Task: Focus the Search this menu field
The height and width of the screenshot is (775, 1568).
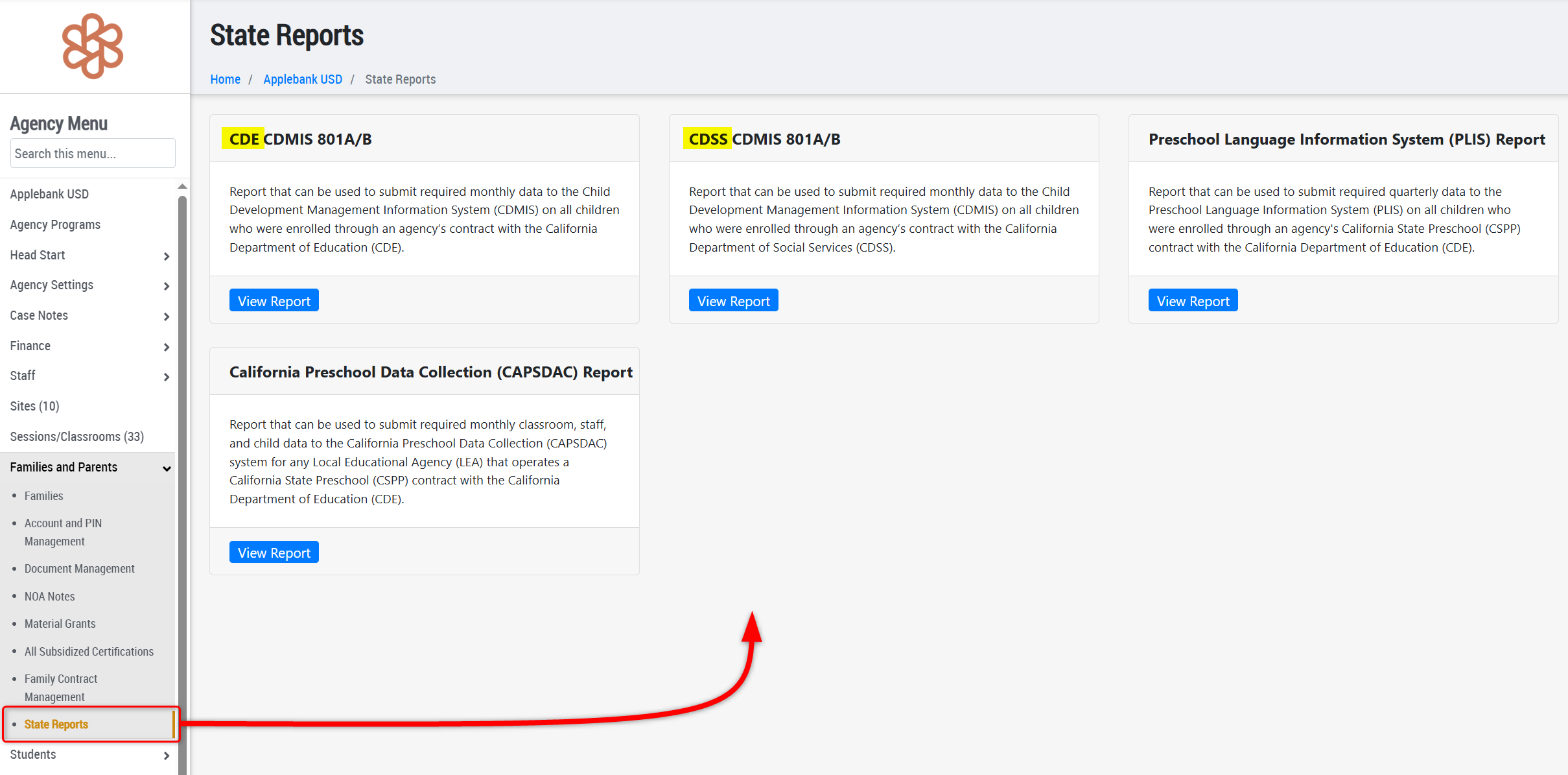Action: (x=93, y=154)
